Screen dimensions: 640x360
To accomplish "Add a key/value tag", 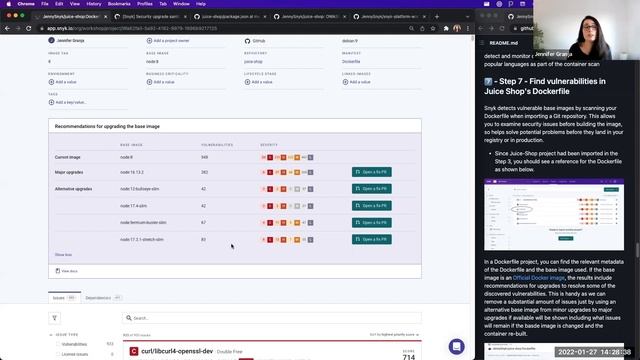I will (67, 102).
